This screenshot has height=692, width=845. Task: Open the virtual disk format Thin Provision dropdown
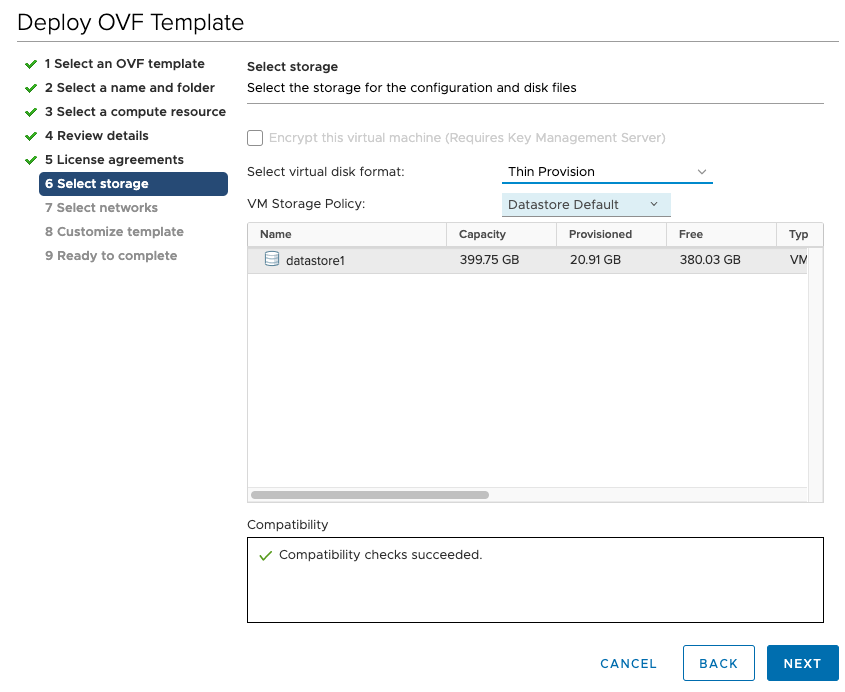[x=607, y=172]
